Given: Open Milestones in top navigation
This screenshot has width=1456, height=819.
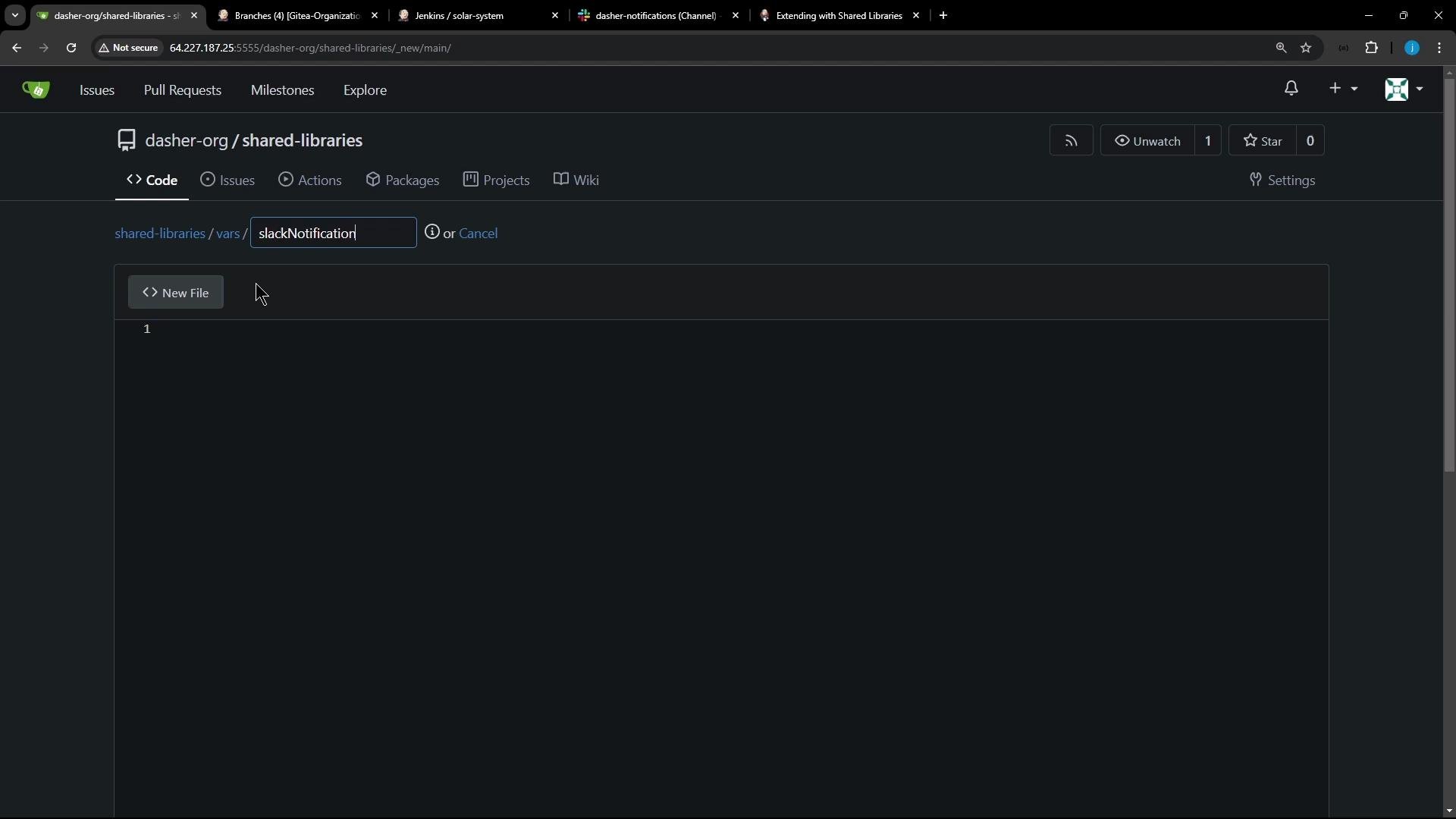Looking at the screenshot, I should (x=282, y=89).
